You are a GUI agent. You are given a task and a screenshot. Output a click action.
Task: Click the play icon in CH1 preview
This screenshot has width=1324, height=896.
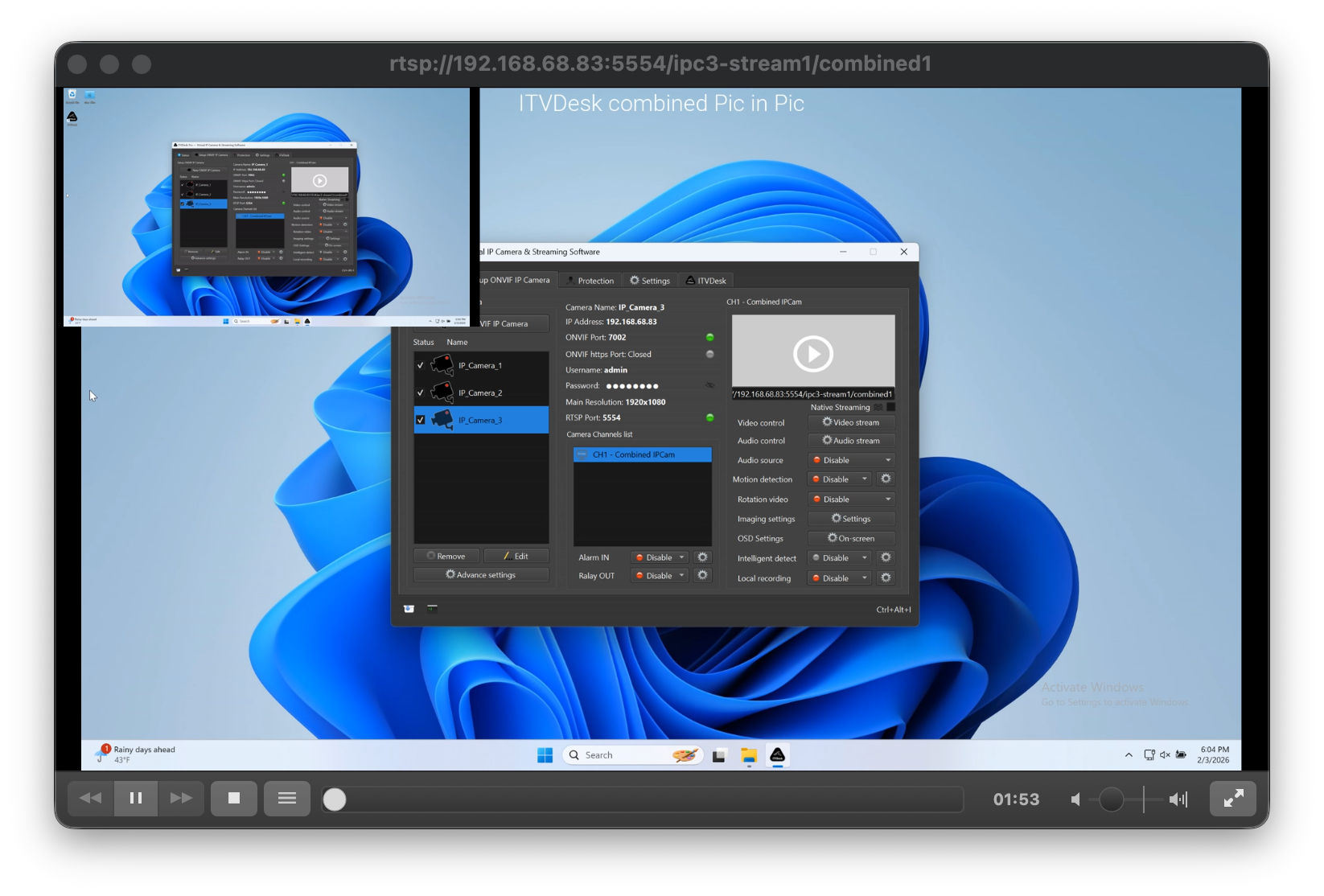point(812,353)
